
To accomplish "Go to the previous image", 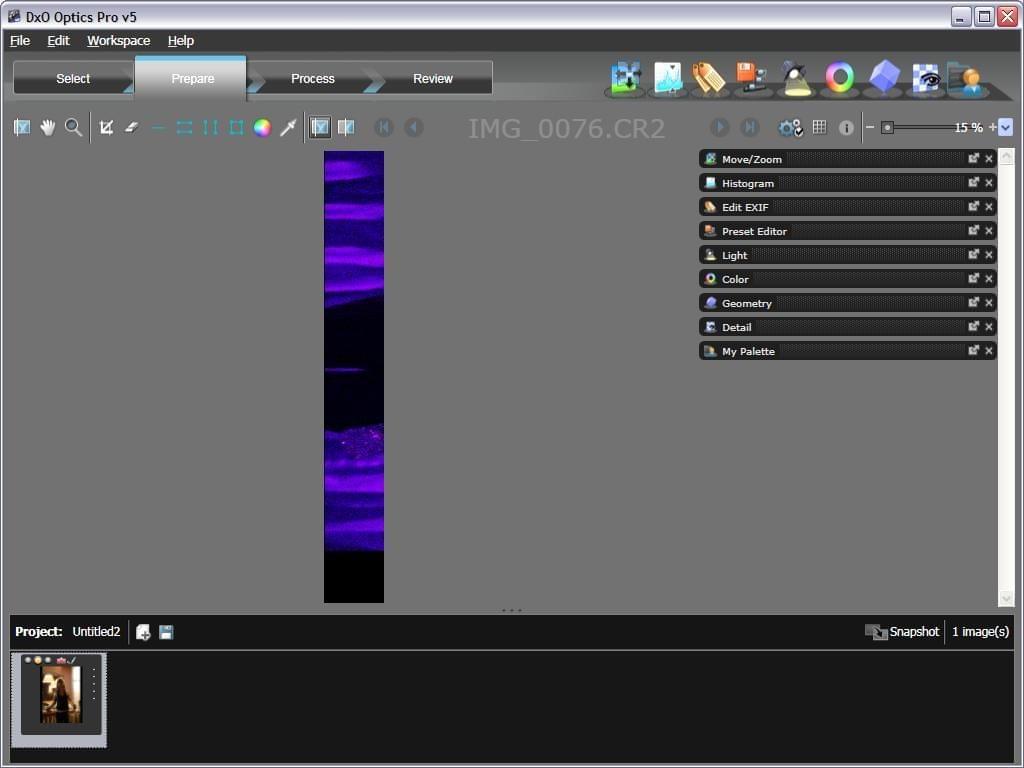I will (x=413, y=127).
